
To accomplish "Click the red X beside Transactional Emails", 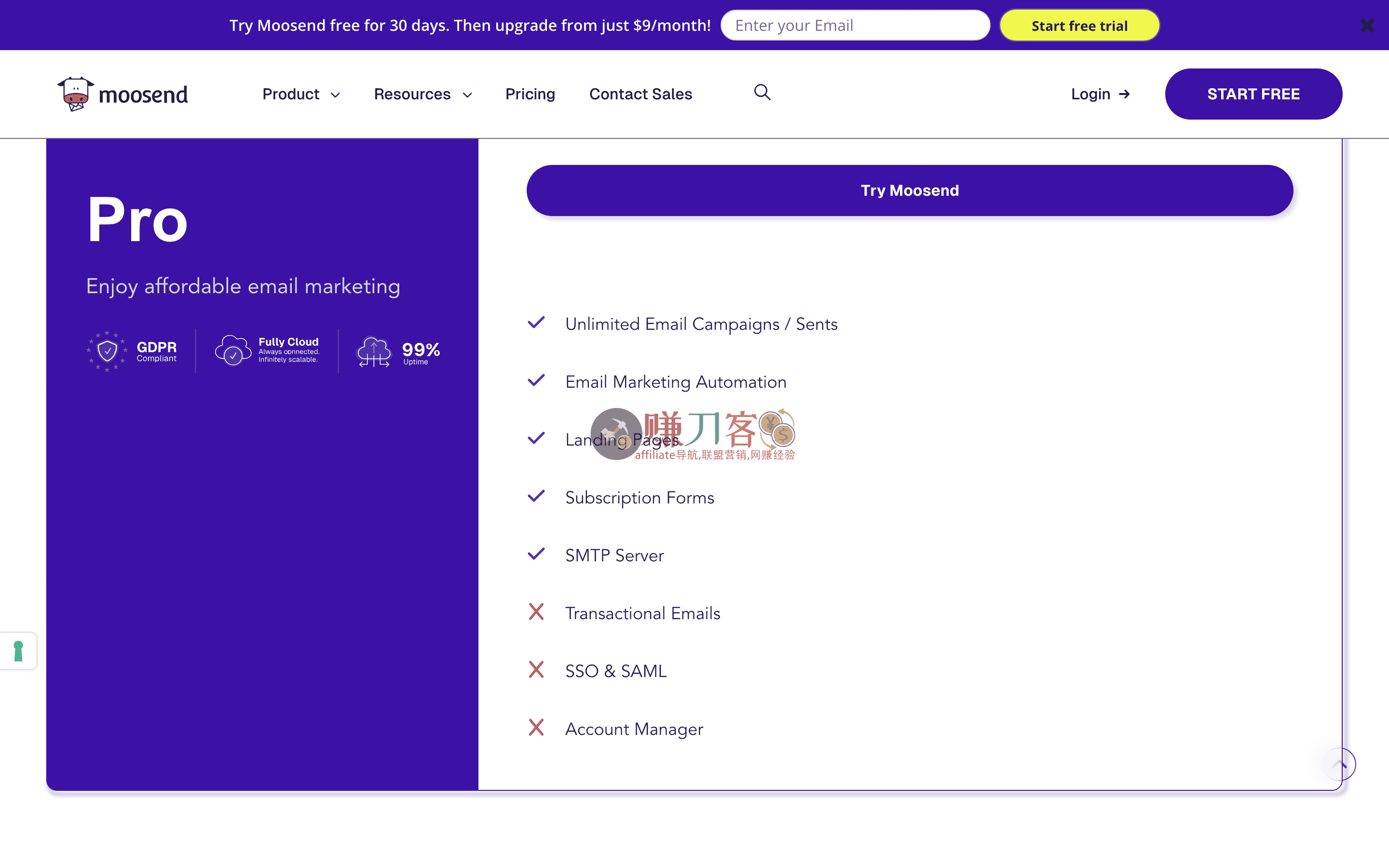I will [536, 612].
